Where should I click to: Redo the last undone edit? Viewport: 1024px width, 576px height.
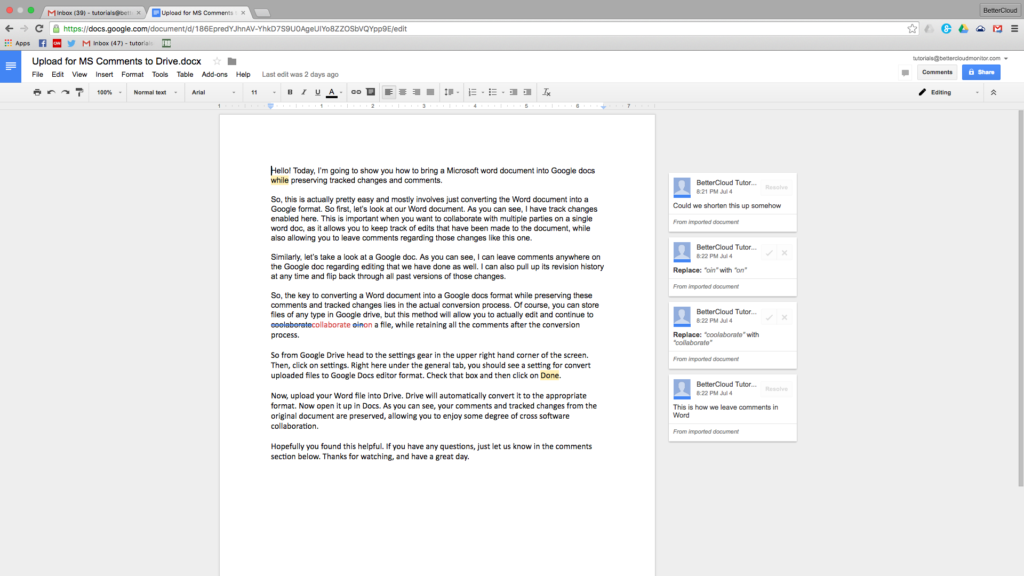(x=65, y=92)
